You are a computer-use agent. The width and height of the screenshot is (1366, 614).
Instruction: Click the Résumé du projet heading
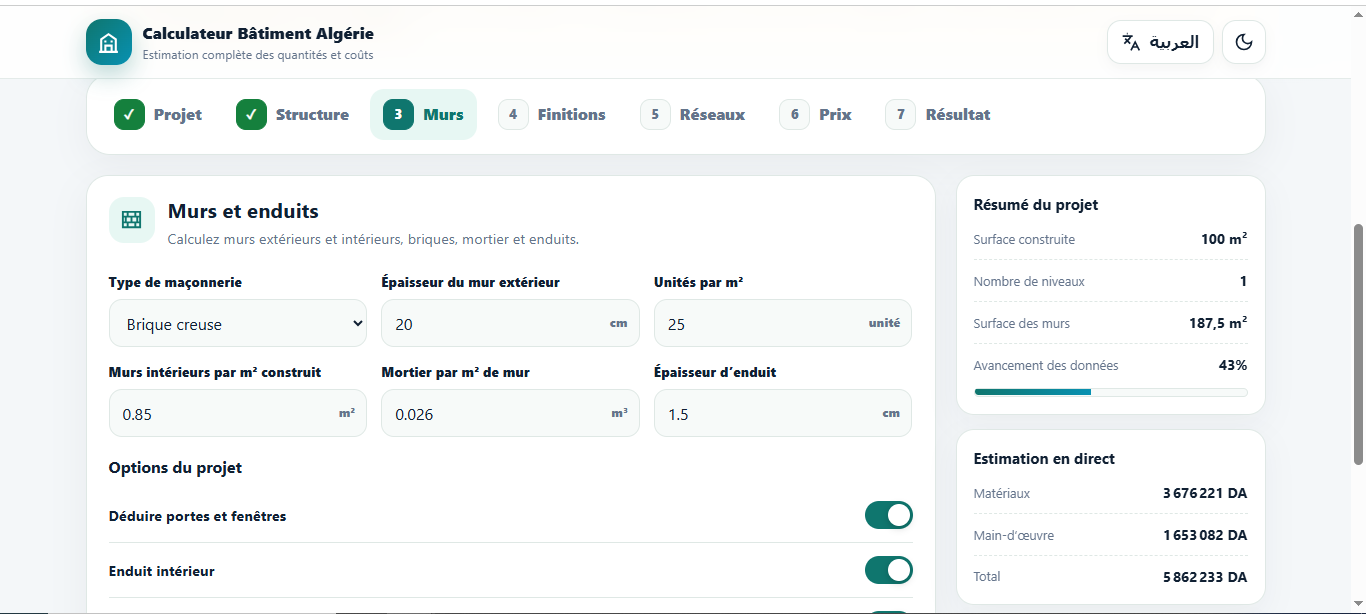tap(1036, 204)
